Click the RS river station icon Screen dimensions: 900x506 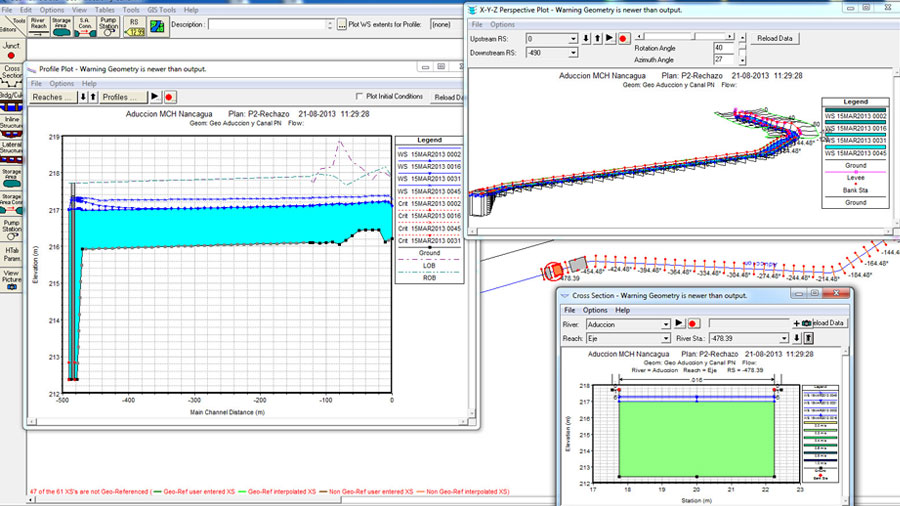pos(134,25)
